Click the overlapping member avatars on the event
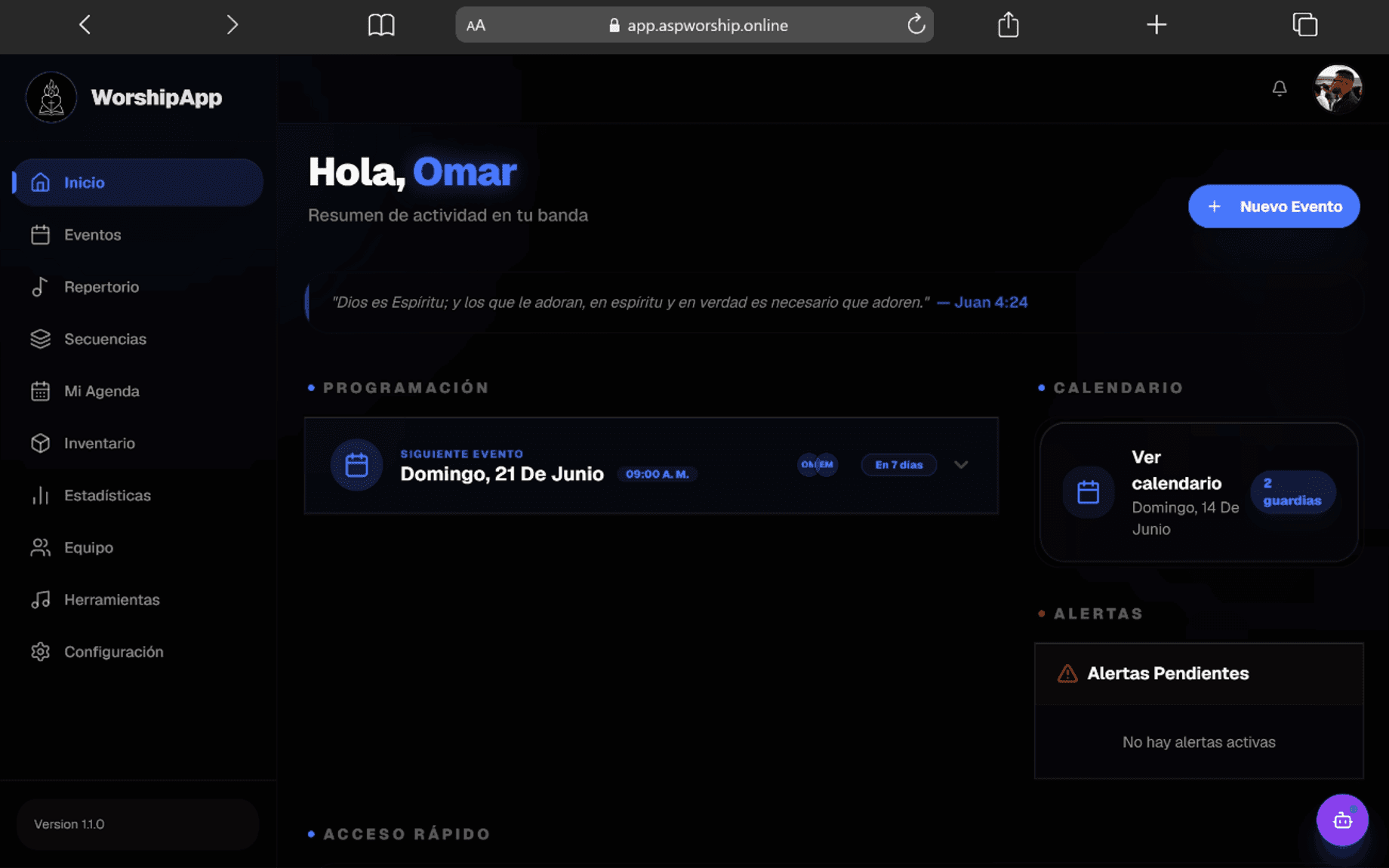Screen dimensions: 1389x868 coord(818,464)
